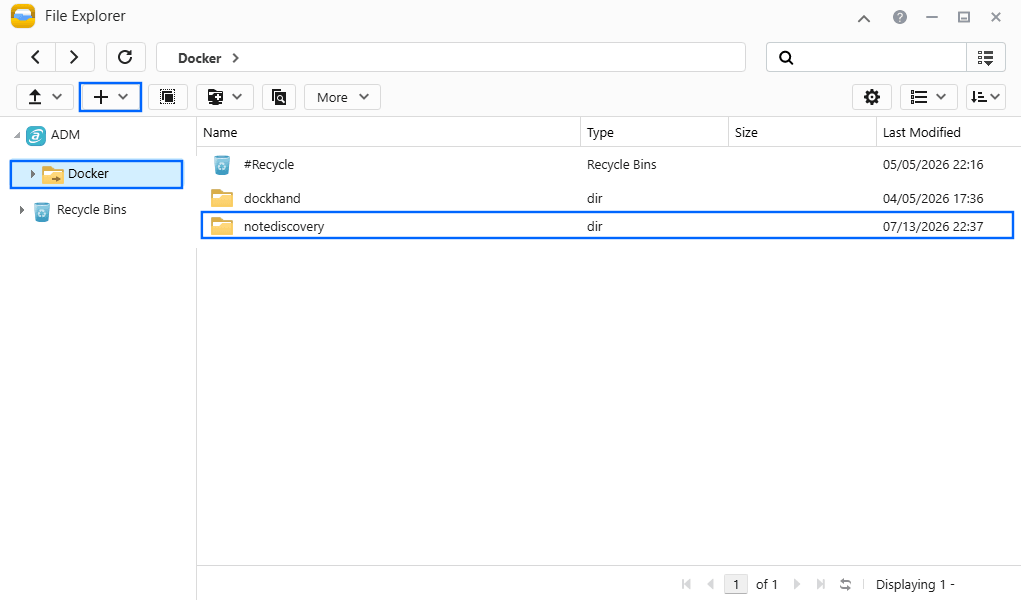Expand the Recycle Bins tree arrow
This screenshot has width=1021, height=600.
tap(21, 210)
